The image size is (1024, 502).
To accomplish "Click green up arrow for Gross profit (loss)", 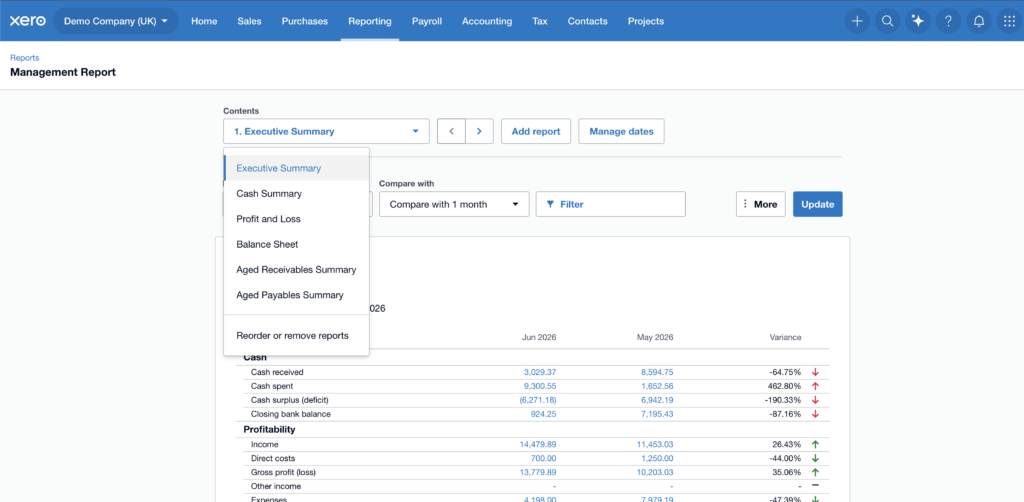I will [x=815, y=472].
